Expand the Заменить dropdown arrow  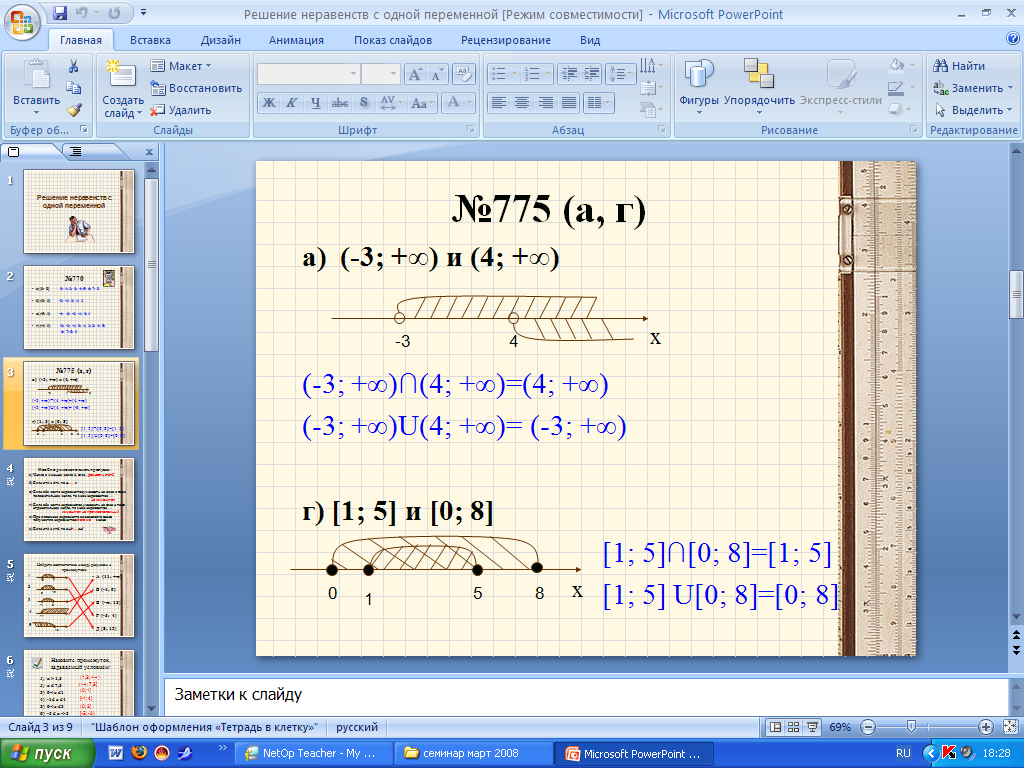[1009, 88]
